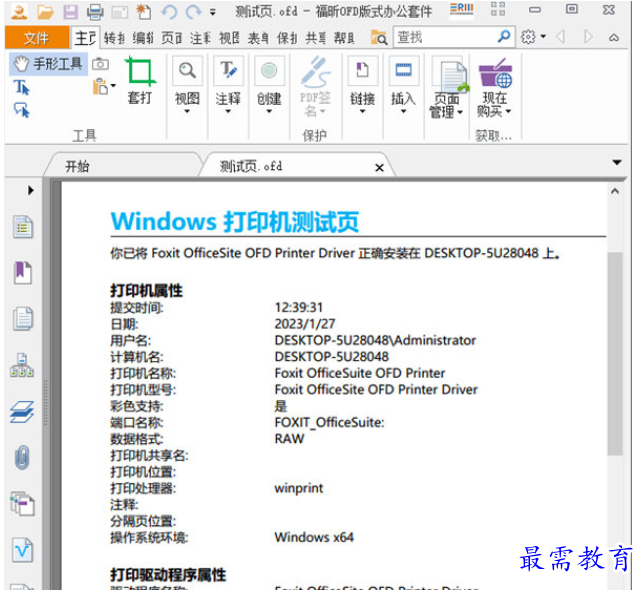Image resolution: width=641 pixels, height=590 pixels.
Task: Open a file with the folder icon
Action: pos(45,12)
